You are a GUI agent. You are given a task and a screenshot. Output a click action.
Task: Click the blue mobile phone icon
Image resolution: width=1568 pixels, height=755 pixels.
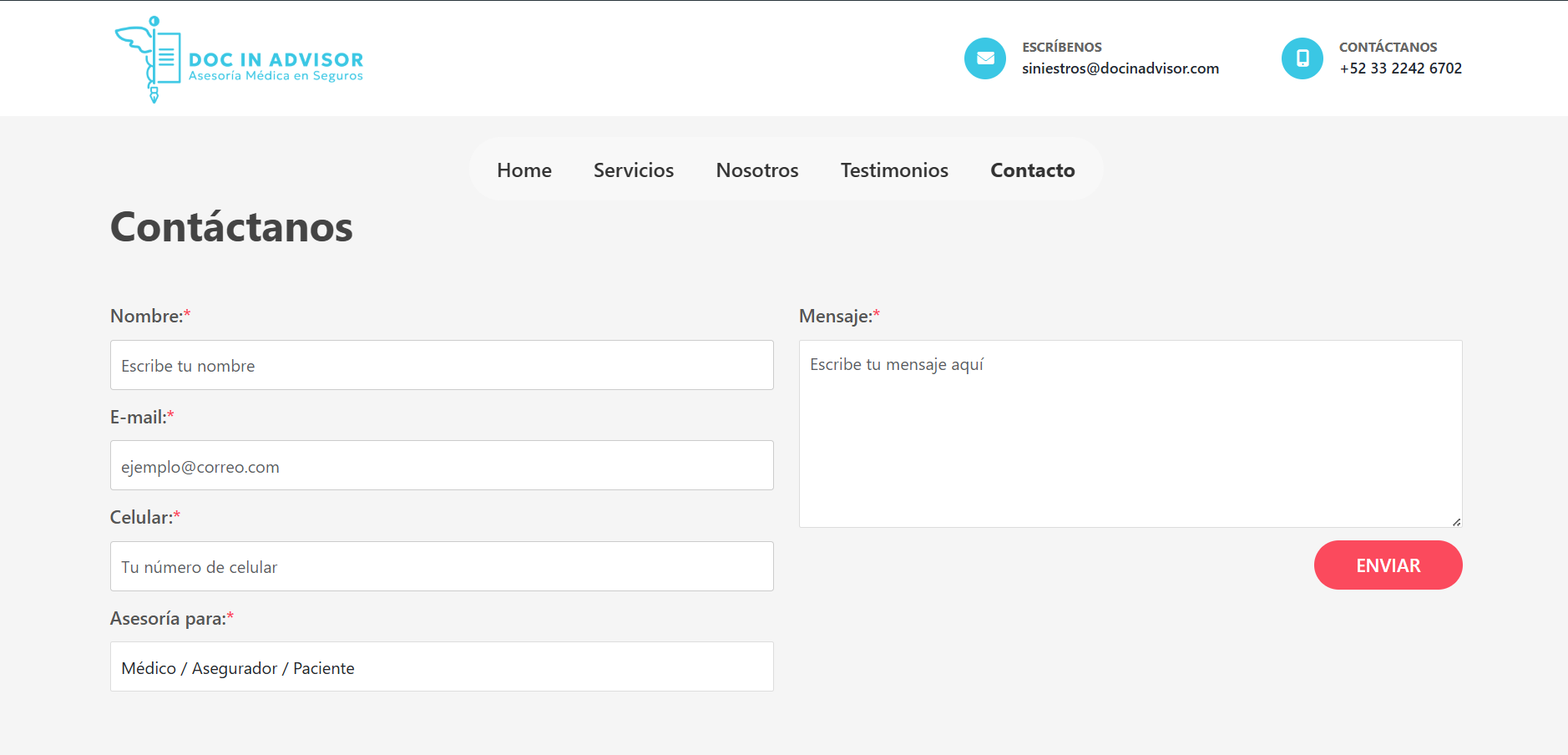(1302, 58)
